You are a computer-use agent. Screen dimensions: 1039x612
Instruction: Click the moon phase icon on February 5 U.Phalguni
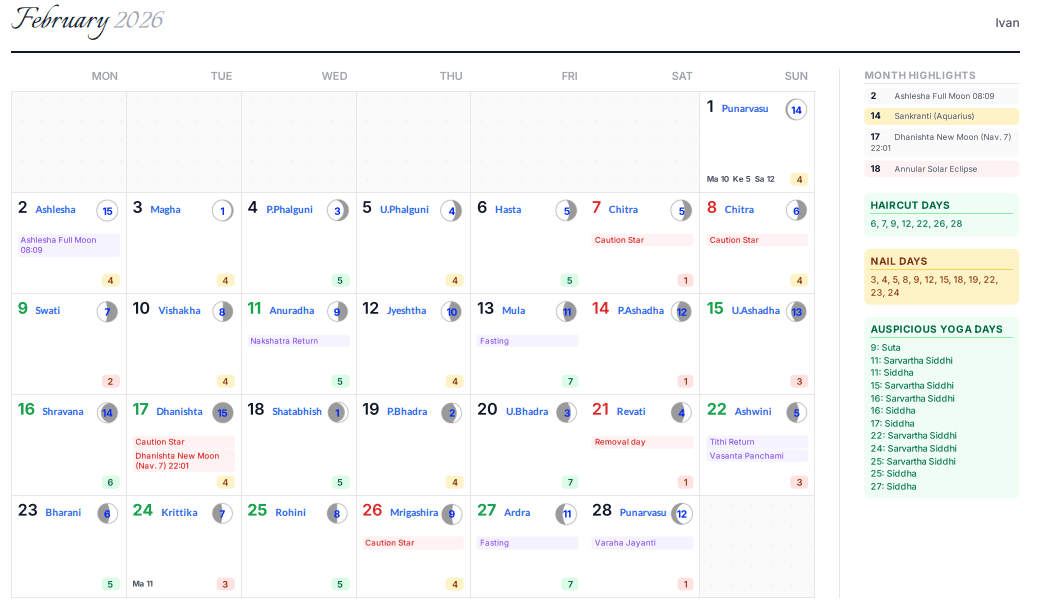[451, 211]
